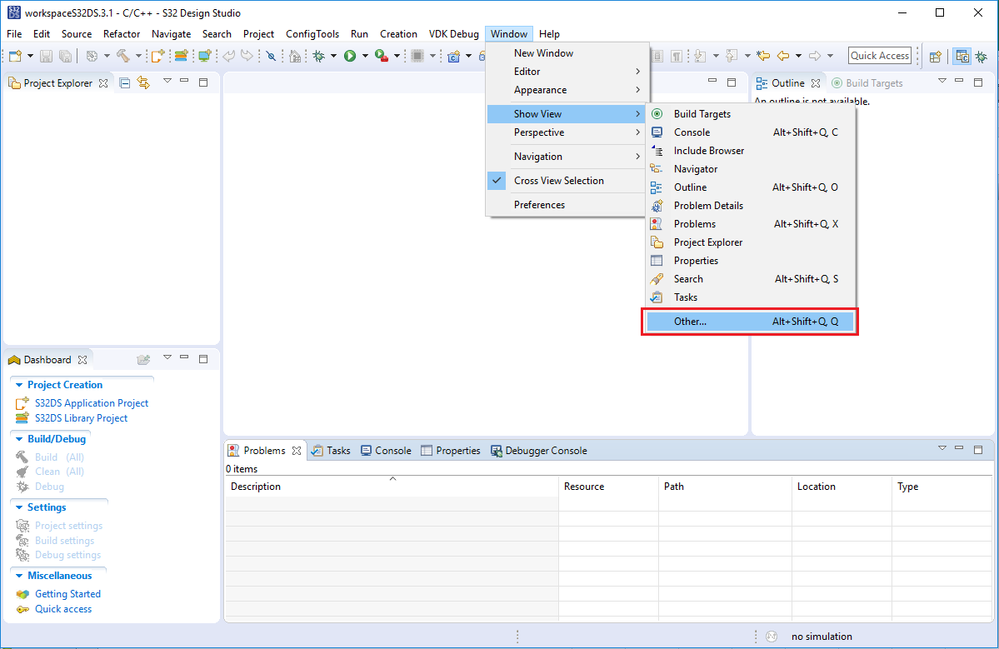Click the green bug Debug toolbar icon

pyautogui.click(x=319, y=56)
